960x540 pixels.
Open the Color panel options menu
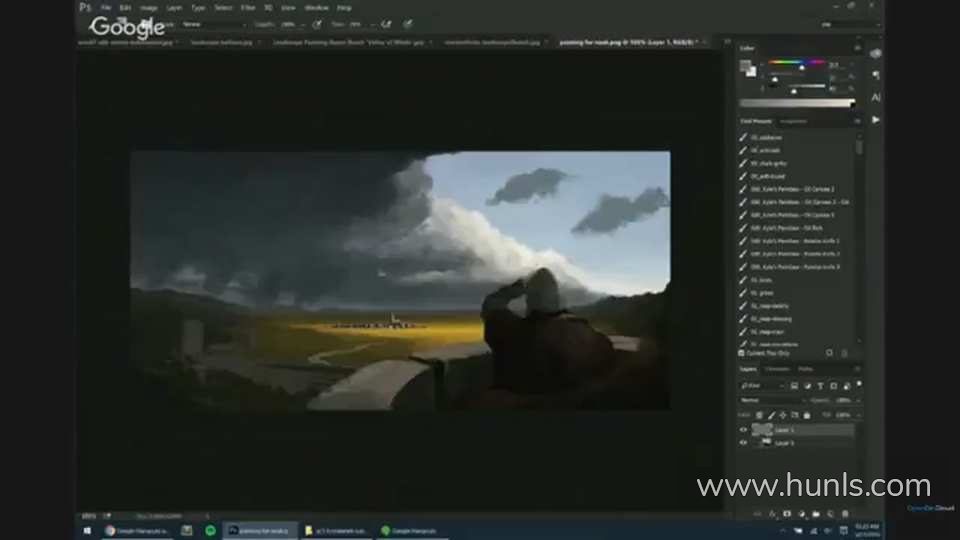857,48
